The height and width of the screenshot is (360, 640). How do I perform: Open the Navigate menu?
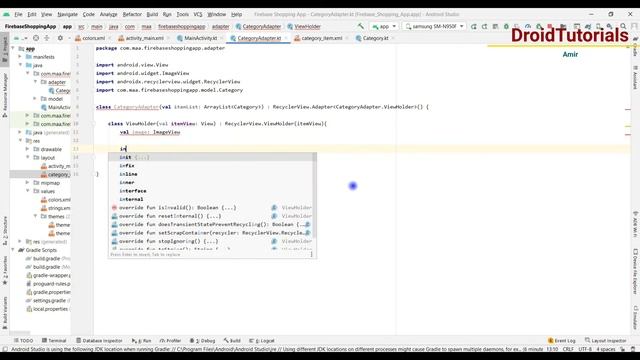tap(67, 14)
